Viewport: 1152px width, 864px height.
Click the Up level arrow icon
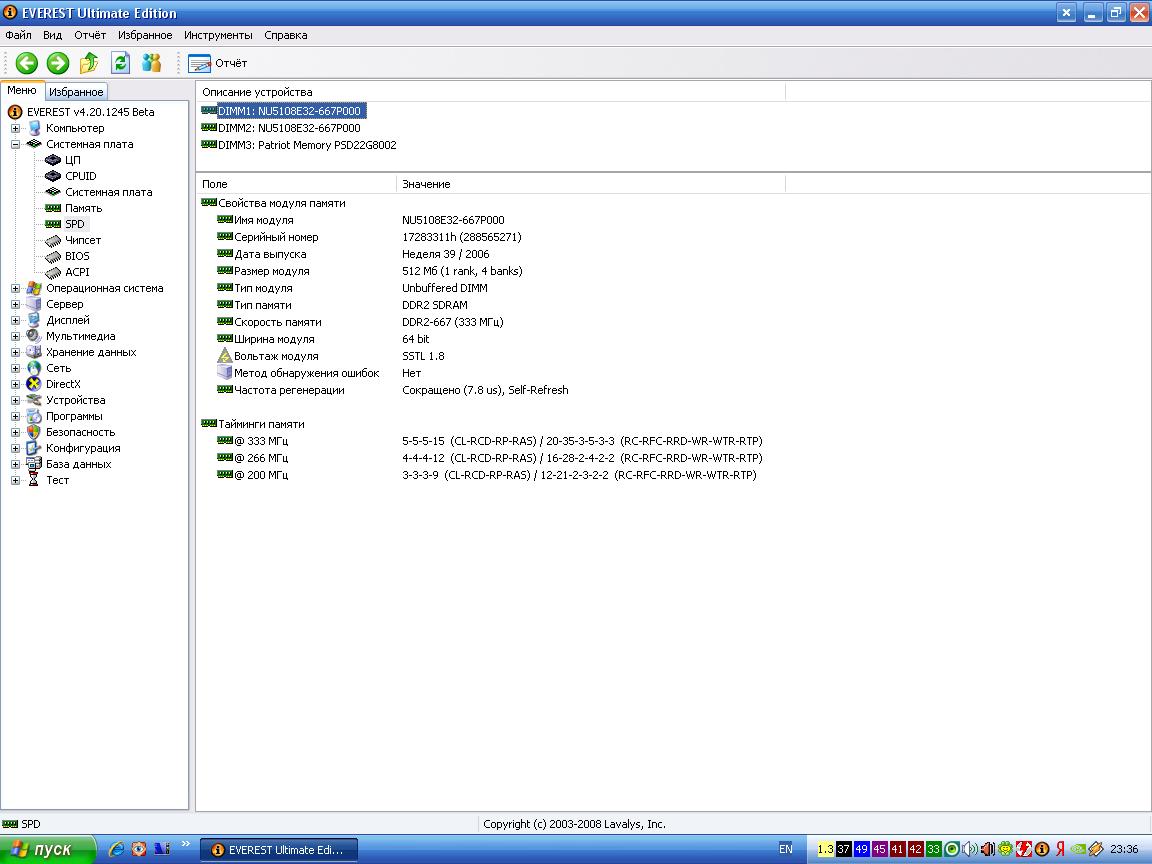pyautogui.click(x=89, y=63)
